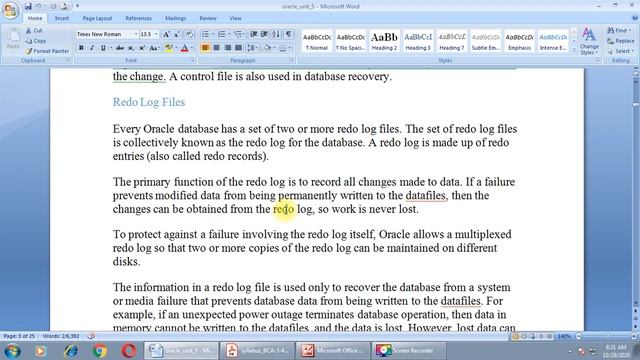Image resolution: width=640 pixels, height=360 pixels.
Task: Grow font size with A-up icon
Action: (167, 35)
